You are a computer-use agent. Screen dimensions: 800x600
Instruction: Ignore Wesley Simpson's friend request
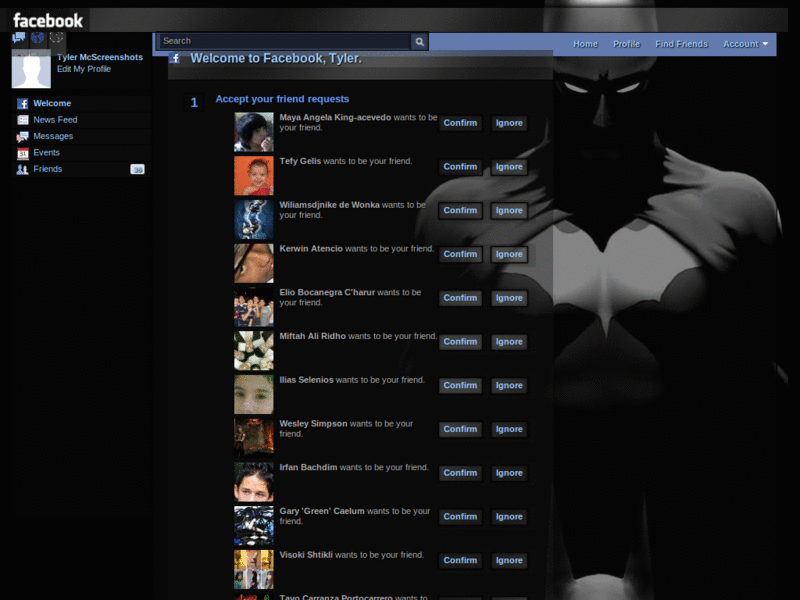coord(509,429)
